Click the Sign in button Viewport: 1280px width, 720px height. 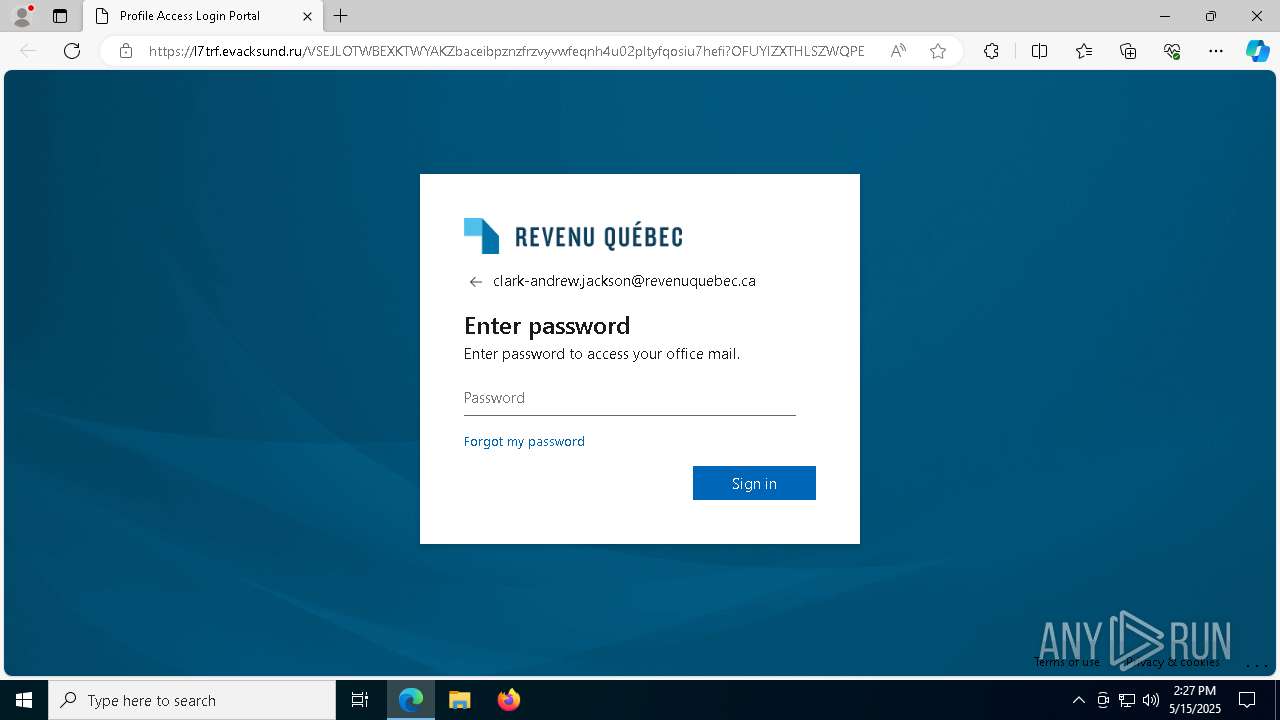[754, 483]
